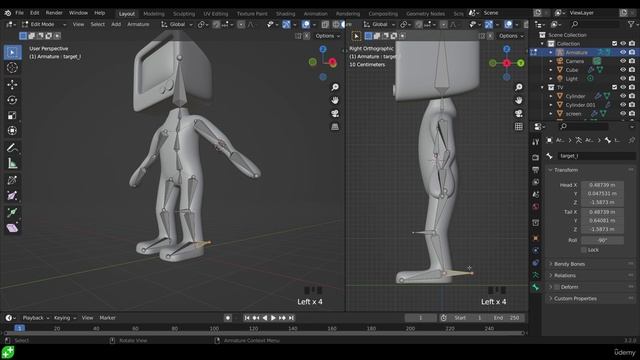Click the grid projection icon in right viewport

[519, 127]
